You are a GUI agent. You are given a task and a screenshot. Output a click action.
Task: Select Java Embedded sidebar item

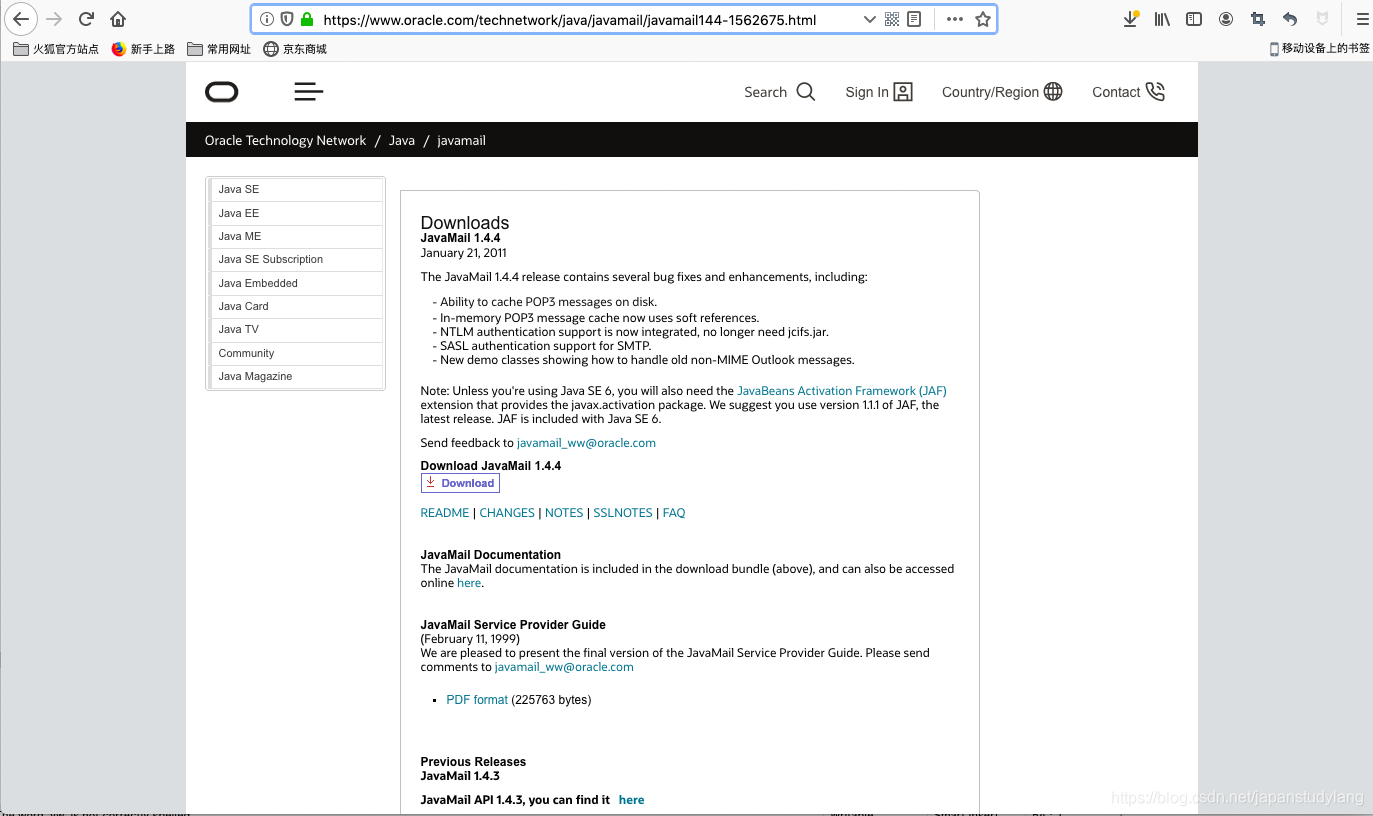296,283
